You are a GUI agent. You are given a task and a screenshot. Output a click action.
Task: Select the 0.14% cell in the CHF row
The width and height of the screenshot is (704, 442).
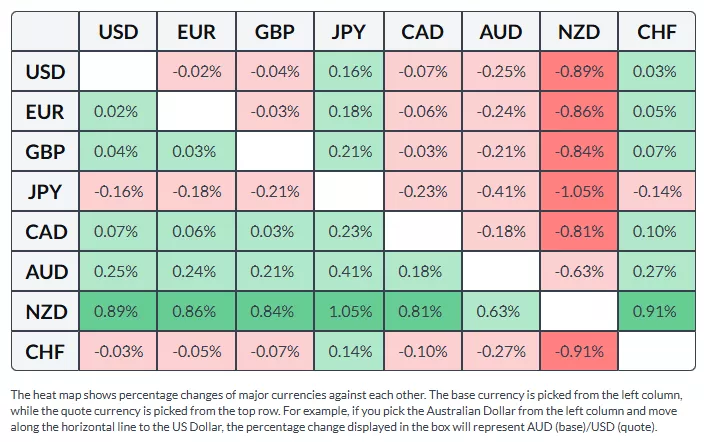pyautogui.click(x=349, y=351)
